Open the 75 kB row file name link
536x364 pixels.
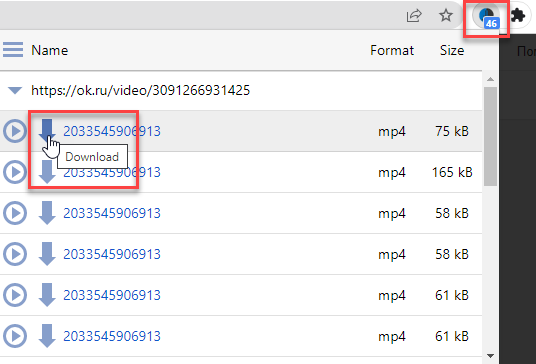click(x=112, y=131)
